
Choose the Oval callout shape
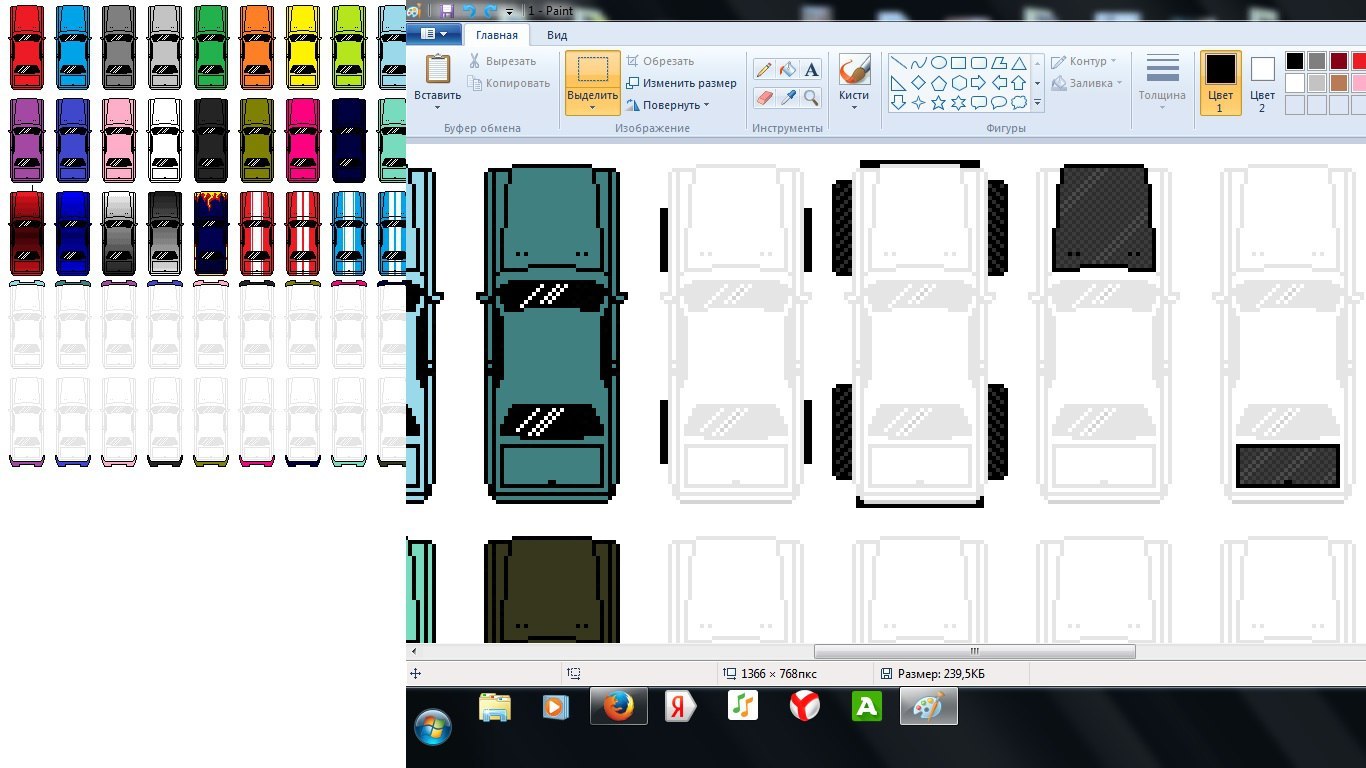999,103
